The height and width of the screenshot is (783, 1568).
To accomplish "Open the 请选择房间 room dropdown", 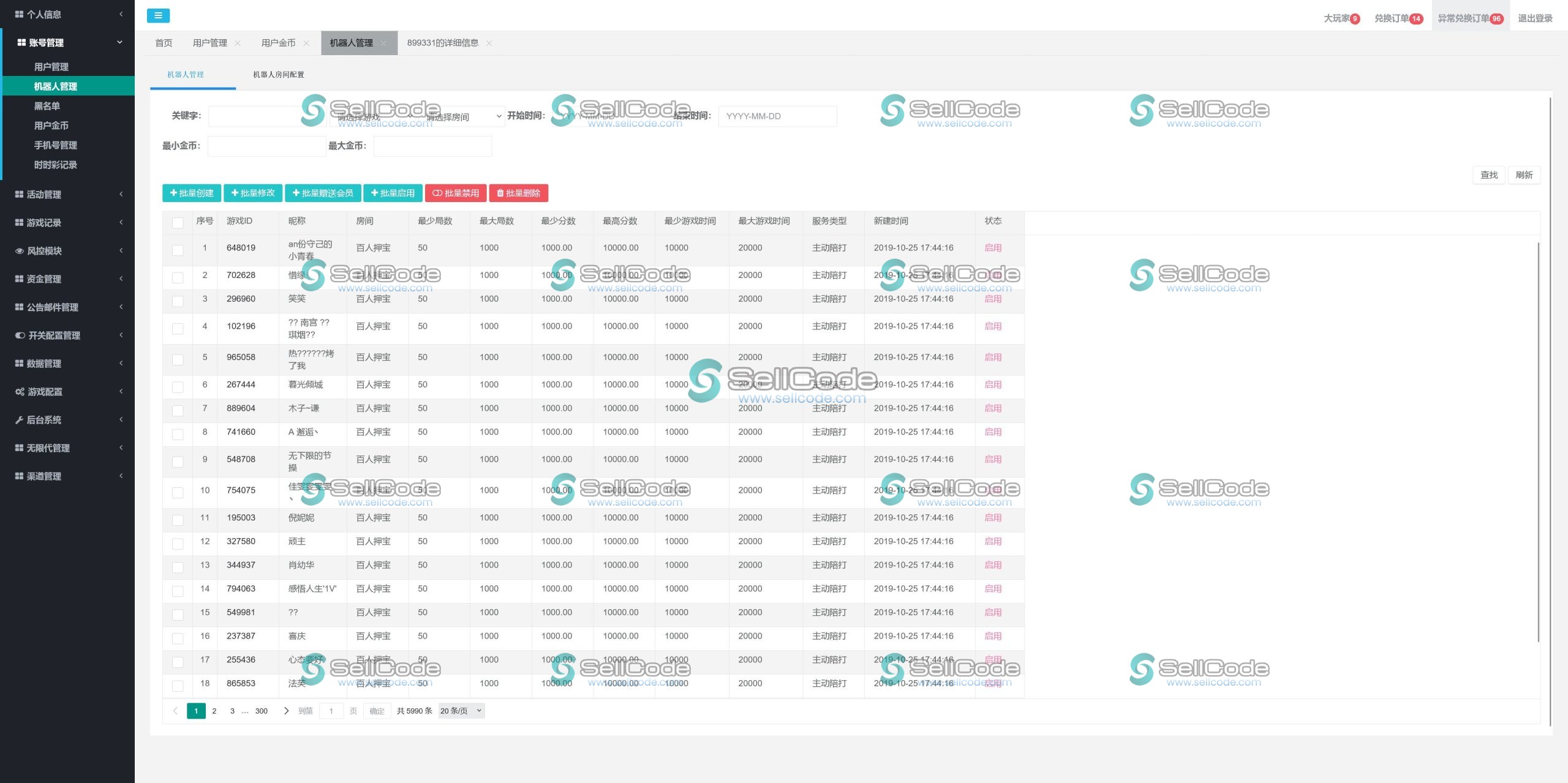I will pos(464,116).
